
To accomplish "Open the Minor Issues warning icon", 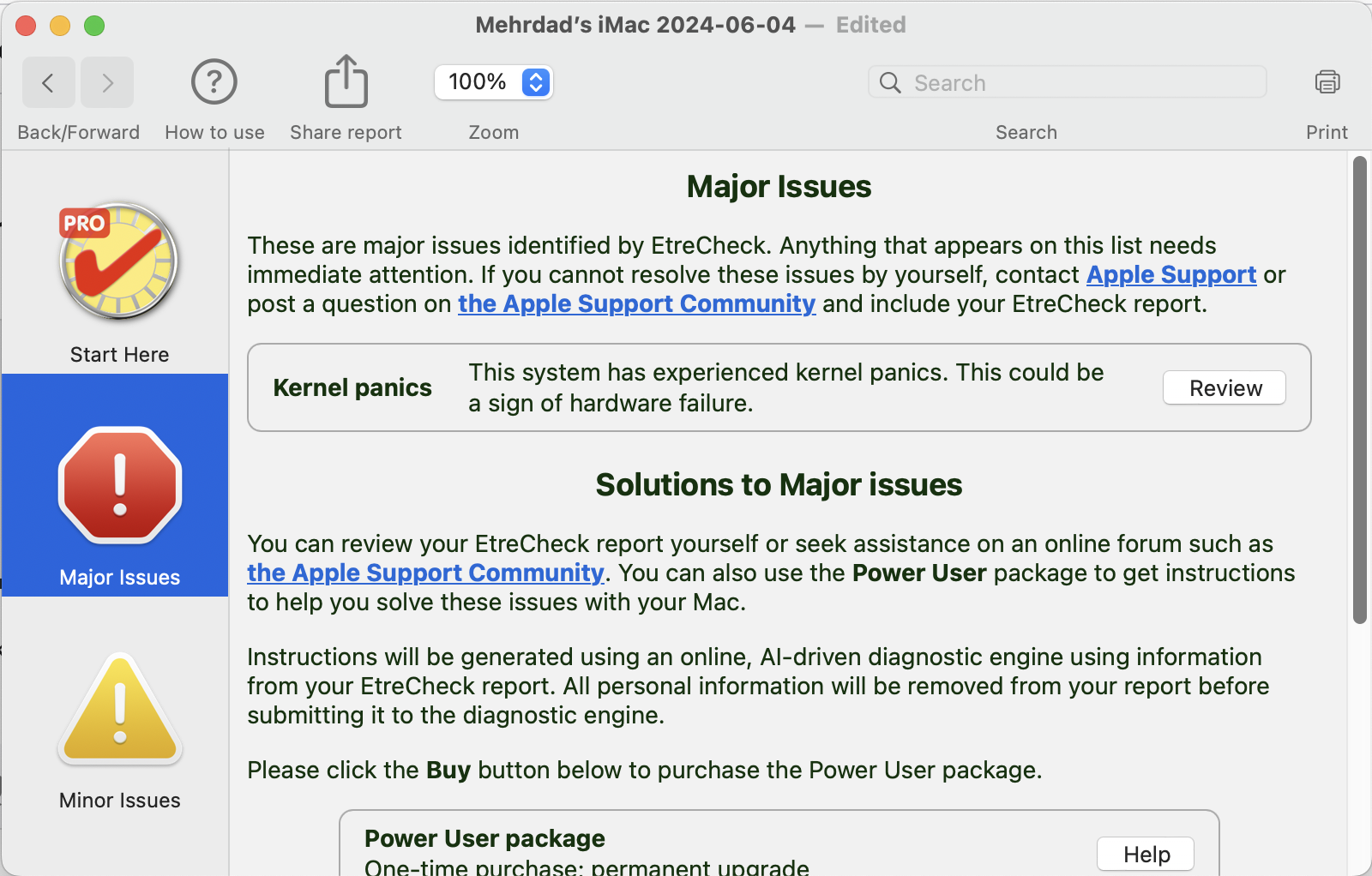I will 120,708.
